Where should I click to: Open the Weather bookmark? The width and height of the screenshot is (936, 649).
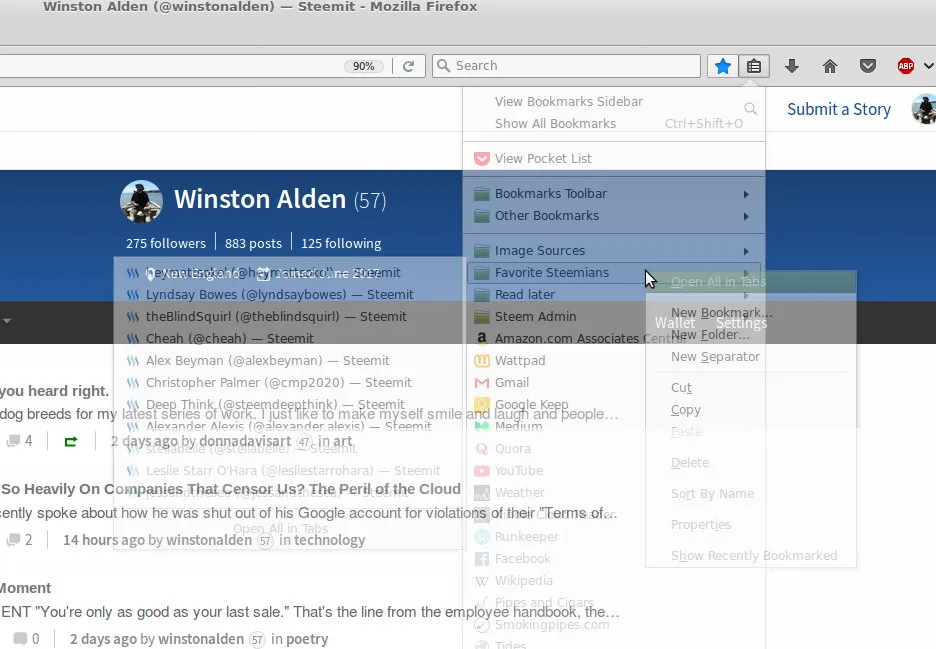614,493
